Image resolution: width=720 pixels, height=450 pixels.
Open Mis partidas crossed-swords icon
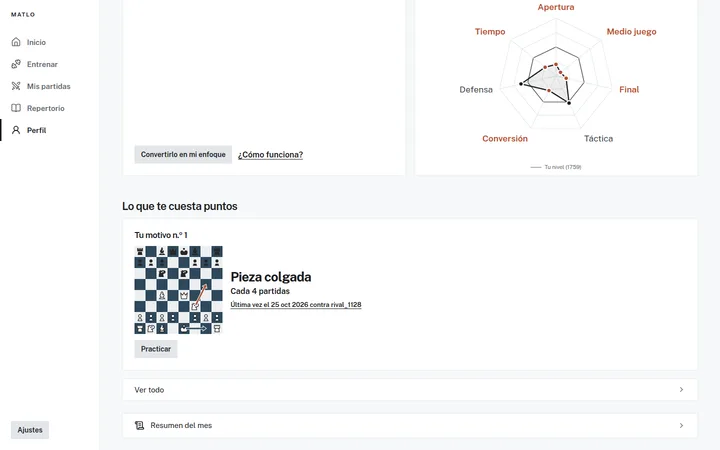[x=16, y=86]
